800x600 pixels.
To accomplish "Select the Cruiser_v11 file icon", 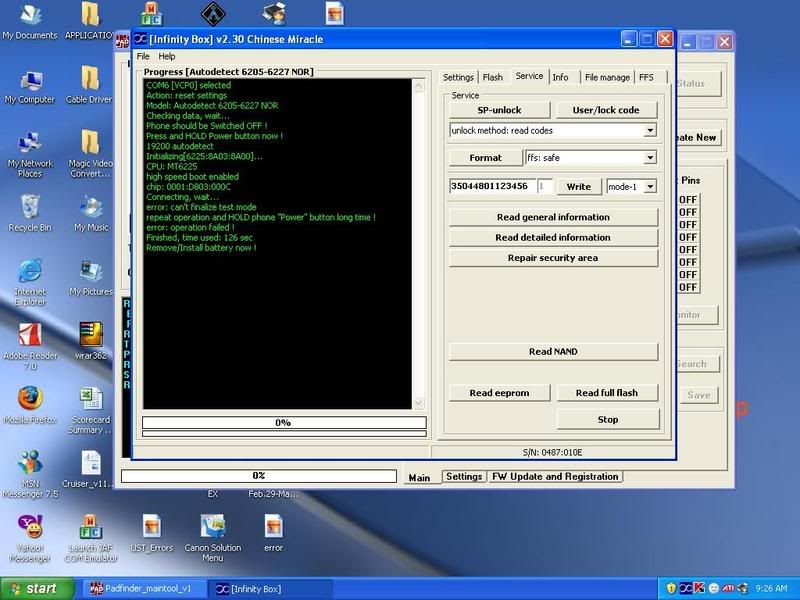I will point(88,469).
